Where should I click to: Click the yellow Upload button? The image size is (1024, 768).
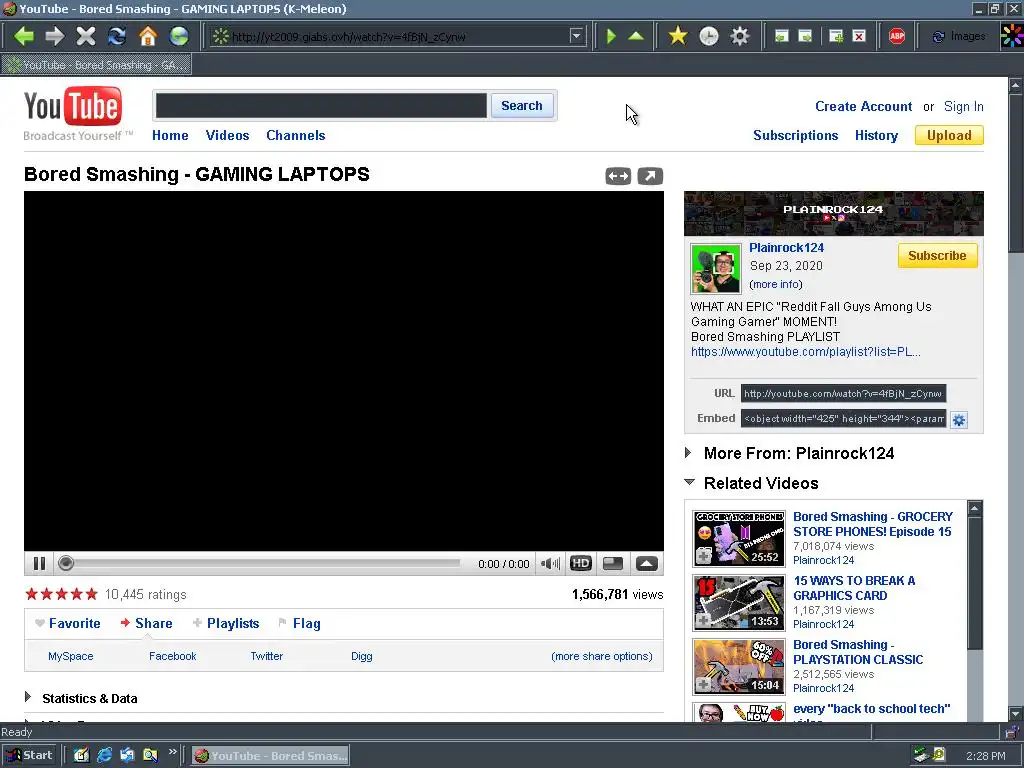[949, 135]
